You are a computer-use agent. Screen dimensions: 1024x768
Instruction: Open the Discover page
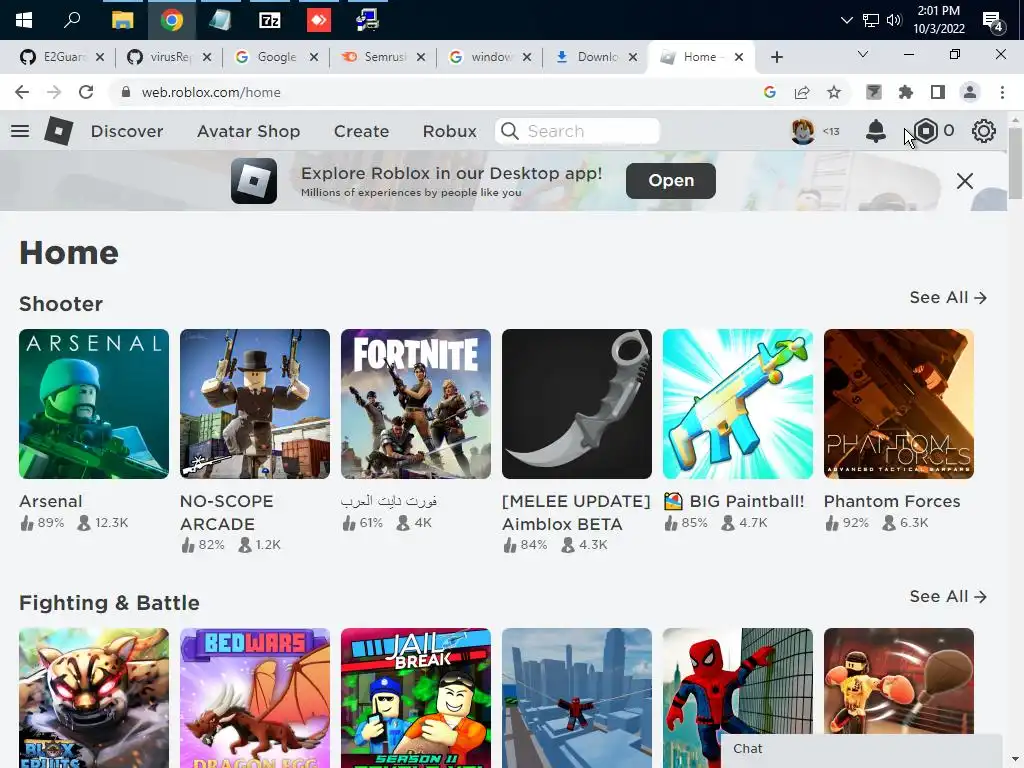127,131
